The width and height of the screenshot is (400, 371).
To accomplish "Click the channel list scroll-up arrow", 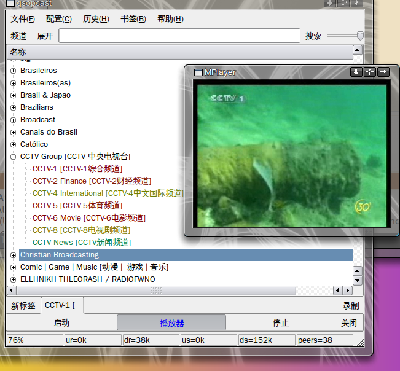I will (x=357, y=50).
